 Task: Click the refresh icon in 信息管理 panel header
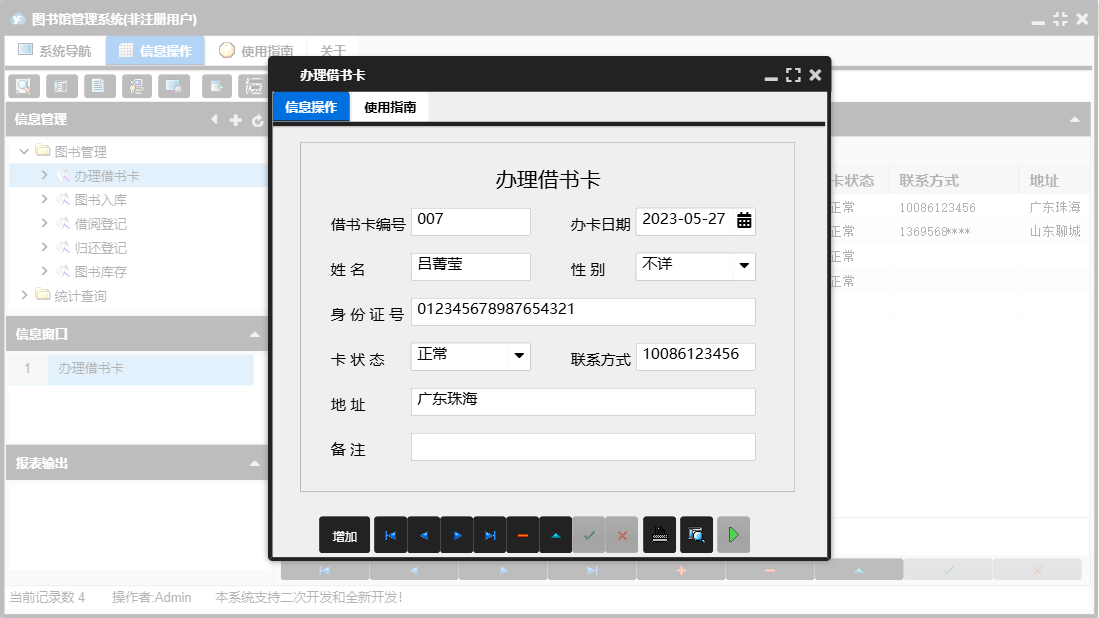click(258, 119)
